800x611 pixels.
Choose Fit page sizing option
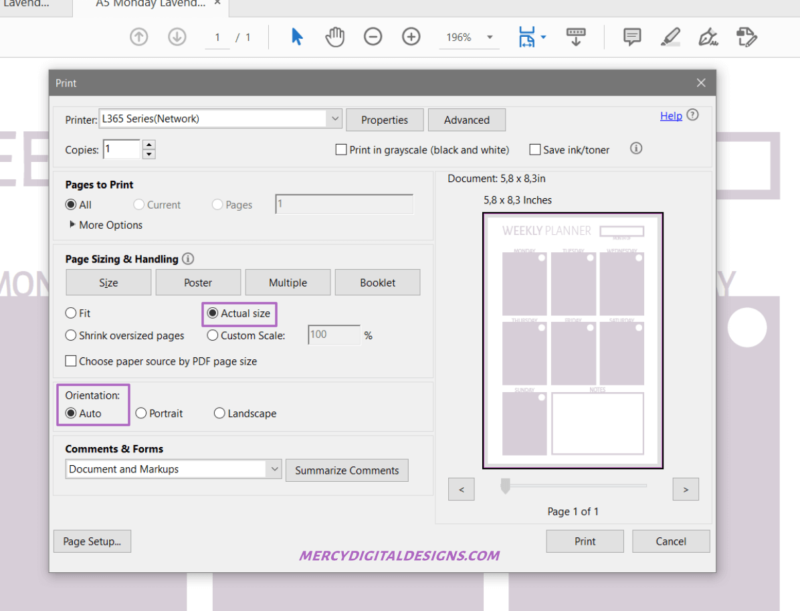pyautogui.click(x=69, y=313)
